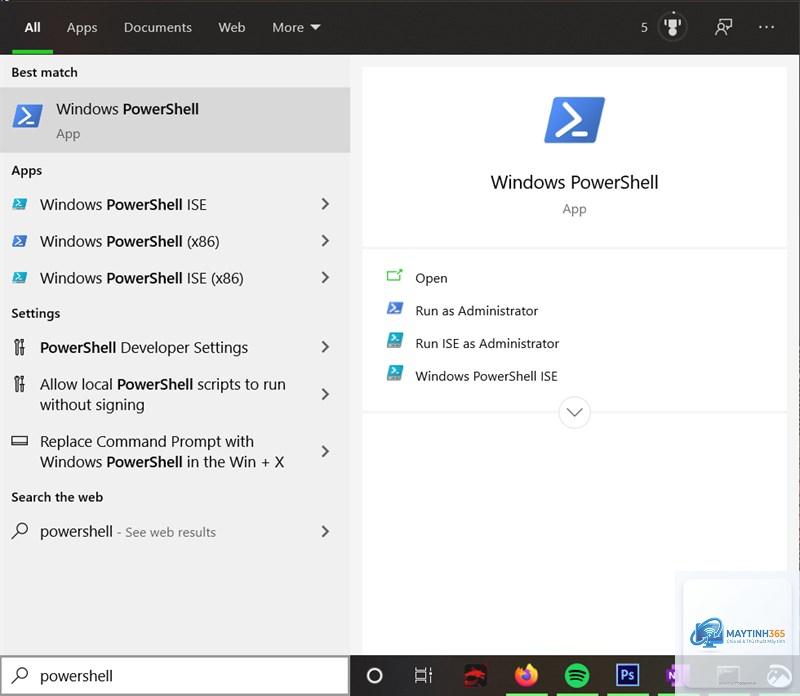
Task: Click the Windows PowerShell best match icon
Action: pos(28,116)
